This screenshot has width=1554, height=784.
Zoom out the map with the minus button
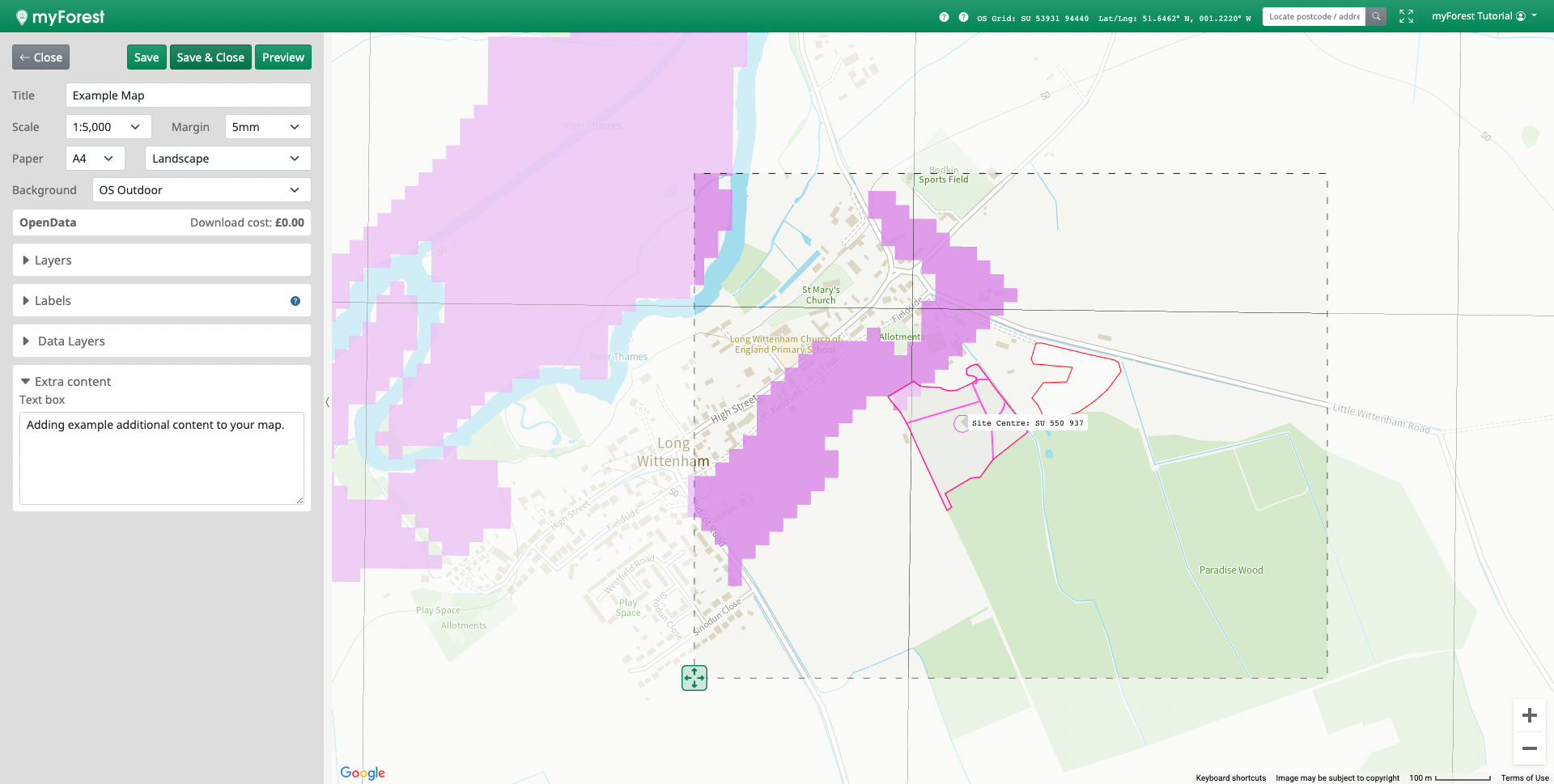coord(1529,749)
